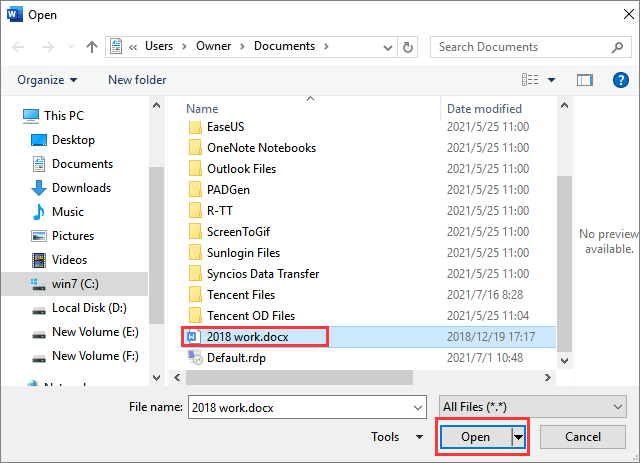640x463 pixels.
Task: Open the help question mark icon
Action: point(620,80)
